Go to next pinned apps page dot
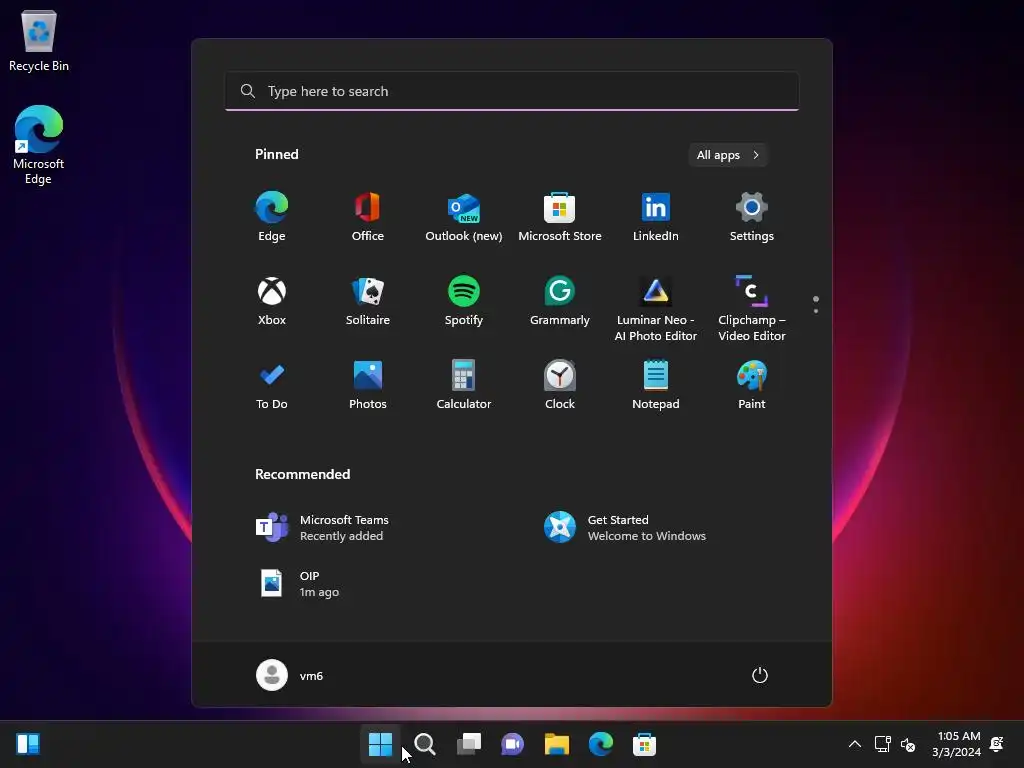The height and width of the screenshot is (768, 1024). click(816, 311)
